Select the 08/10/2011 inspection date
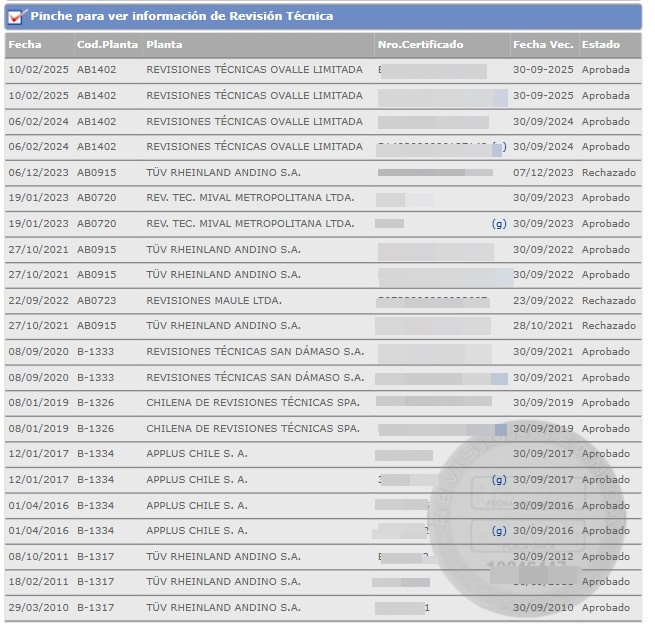Viewport: 655px width, 643px height. (x=38, y=556)
